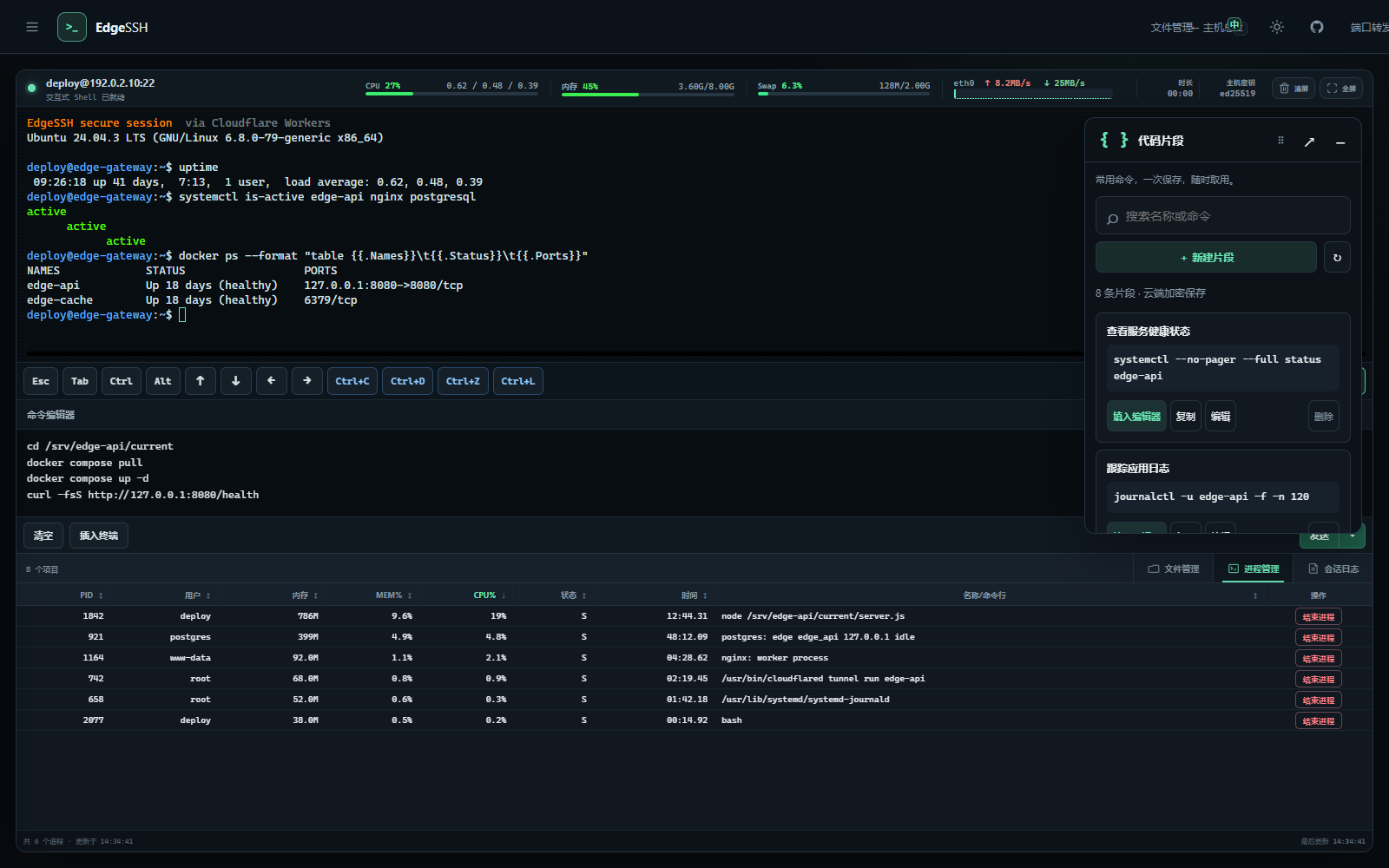Viewport: 1389px width, 868px height.
Task: Click the left arrow key button
Action: [x=271, y=381]
